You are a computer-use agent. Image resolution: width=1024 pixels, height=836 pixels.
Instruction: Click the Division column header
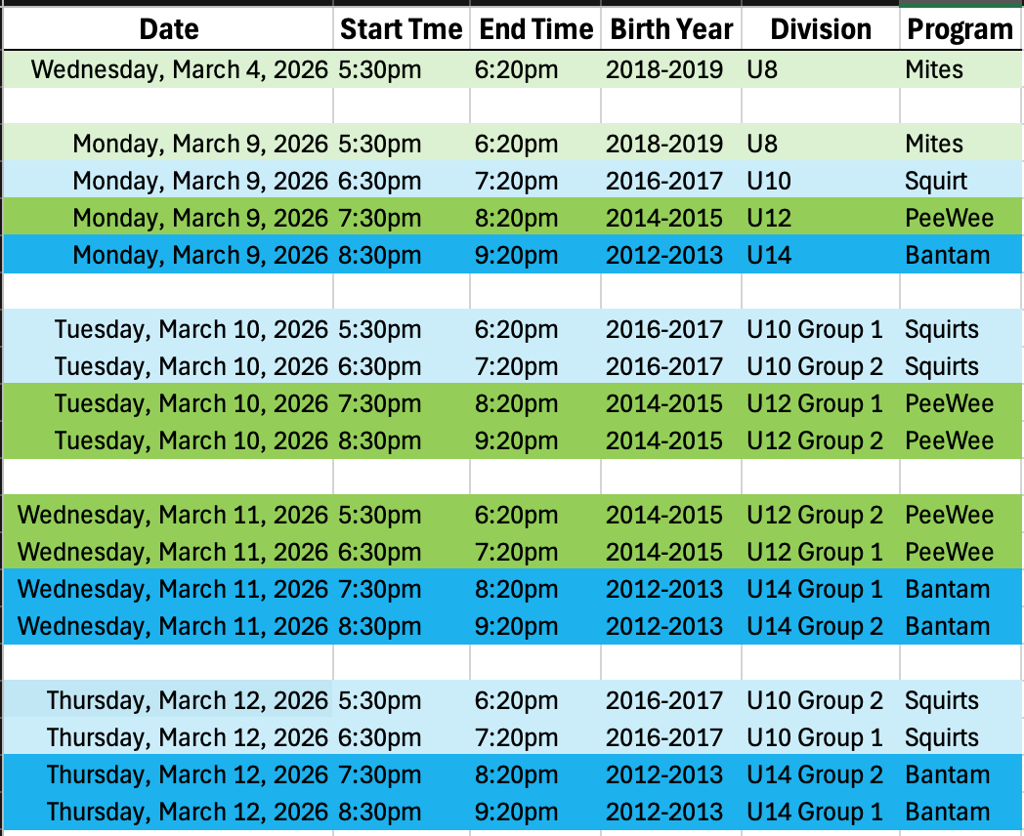820,29
